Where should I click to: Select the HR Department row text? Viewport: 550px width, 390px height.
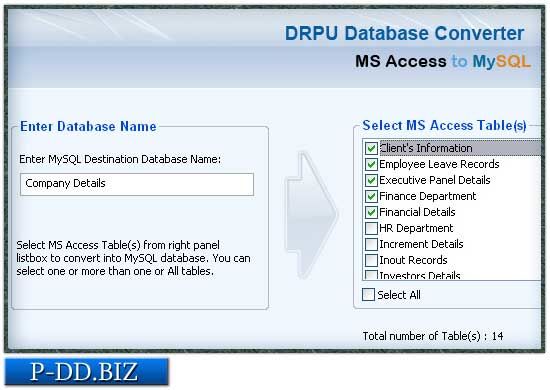(416, 228)
